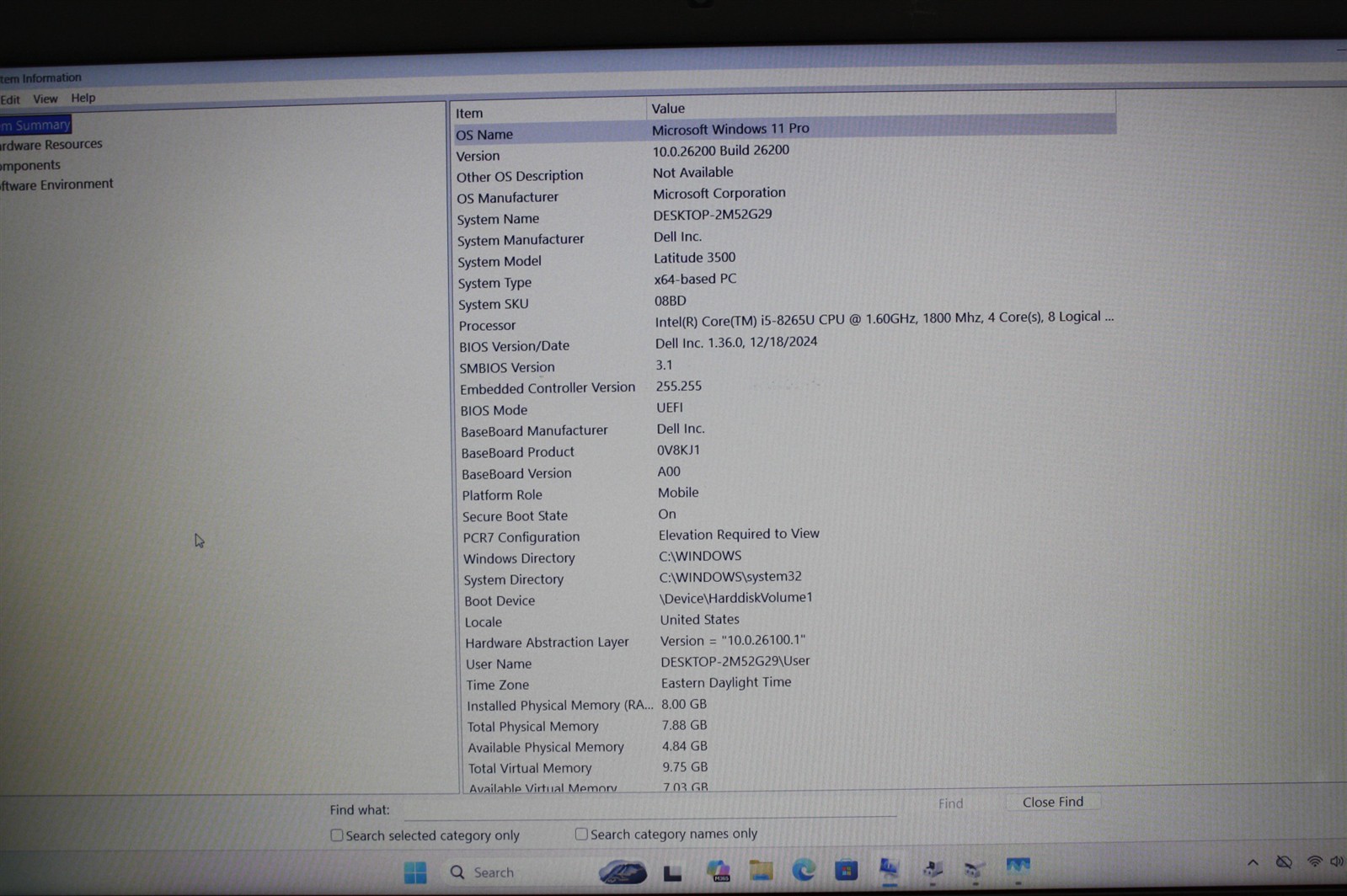Open Task View from the taskbar

(672, 872)
